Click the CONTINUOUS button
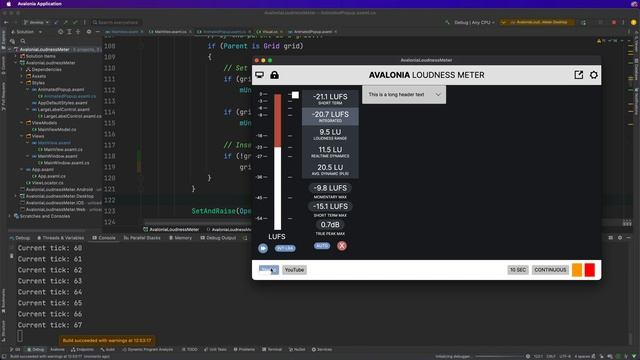This screenshot has height=360, width=640. coord(550,270)
